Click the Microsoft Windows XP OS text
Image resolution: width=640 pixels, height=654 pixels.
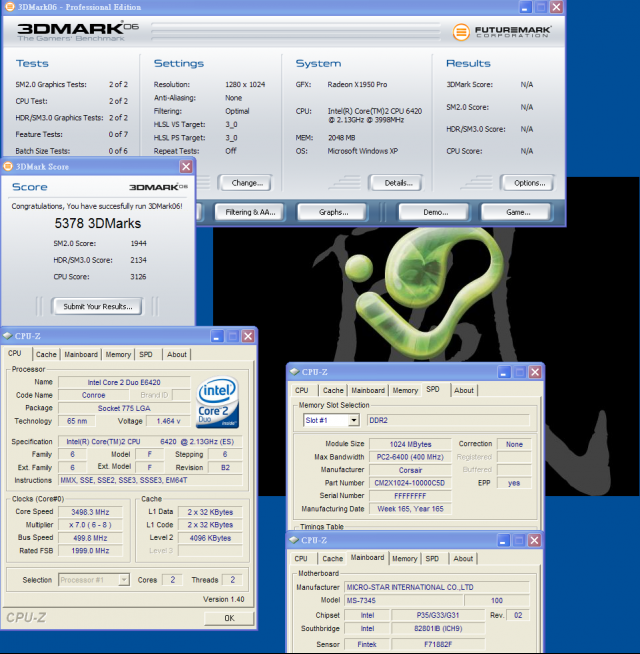pyautogui.click(x=362, y=151)
